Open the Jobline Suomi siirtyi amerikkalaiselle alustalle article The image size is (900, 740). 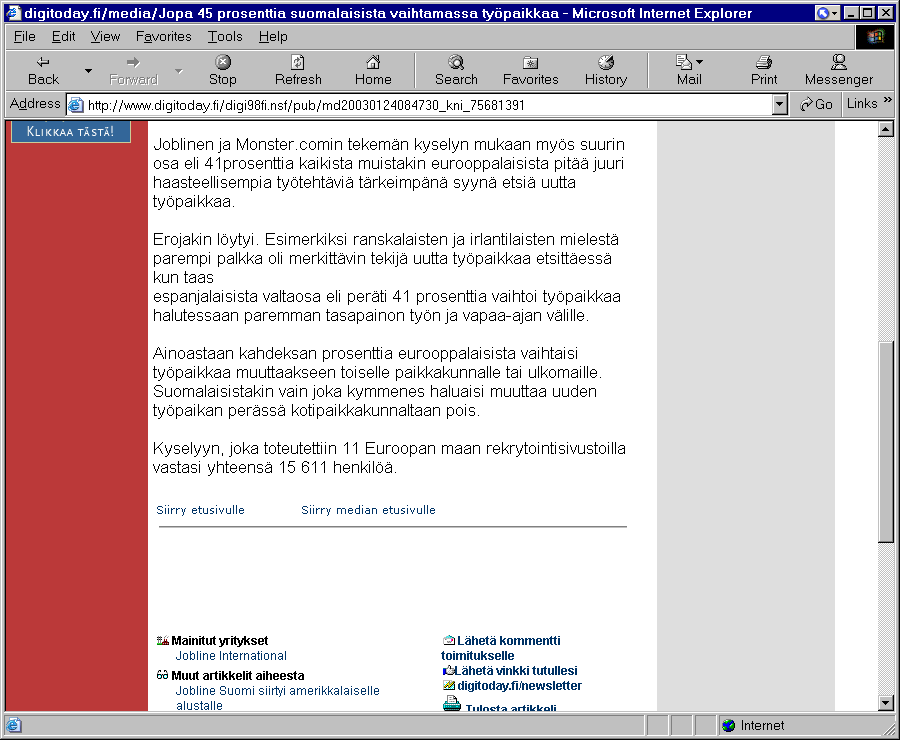point(277,698)
